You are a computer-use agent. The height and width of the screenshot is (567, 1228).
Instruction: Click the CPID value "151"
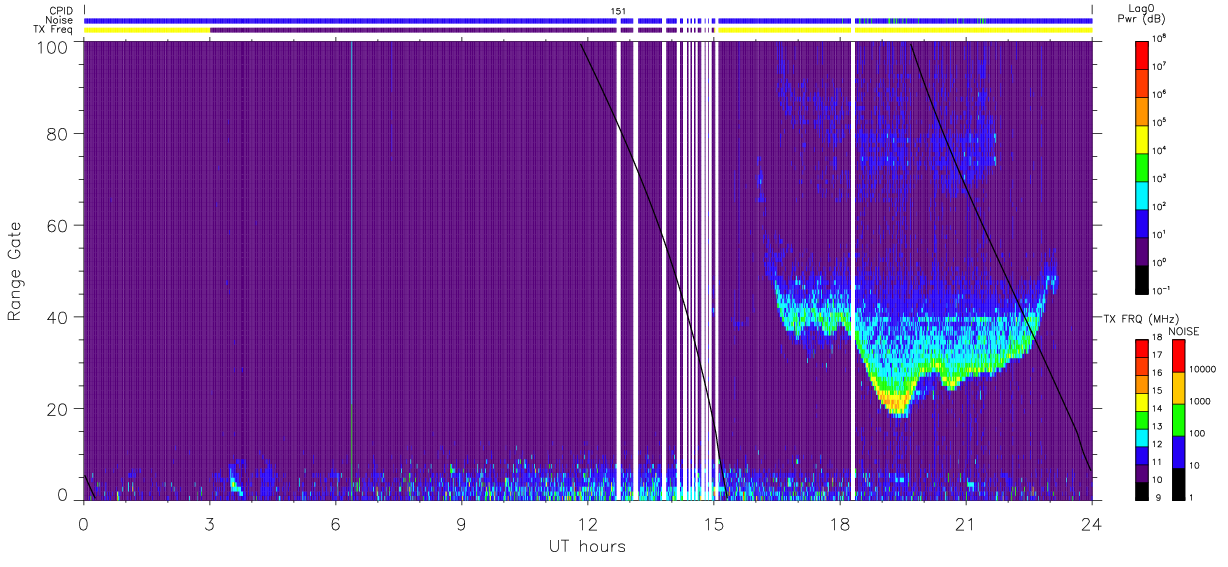pos(619,10)
